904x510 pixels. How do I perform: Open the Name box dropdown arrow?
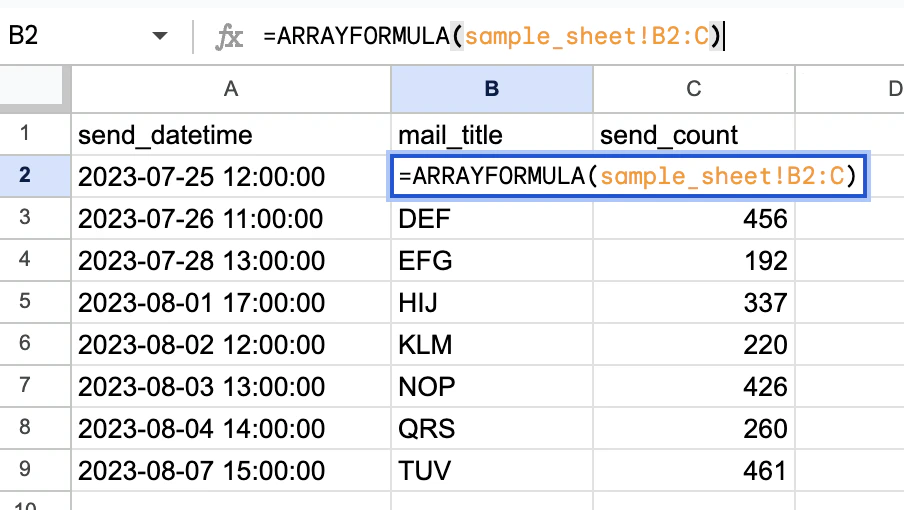[x=160, y=36]
